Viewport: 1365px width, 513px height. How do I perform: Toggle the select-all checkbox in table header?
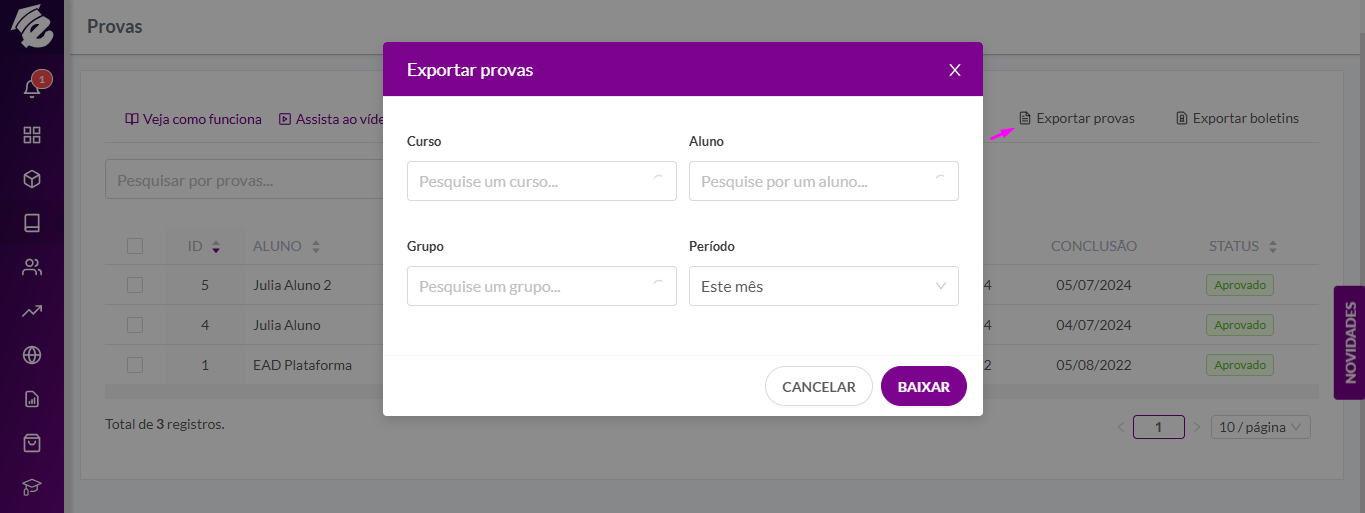(135, 246)
